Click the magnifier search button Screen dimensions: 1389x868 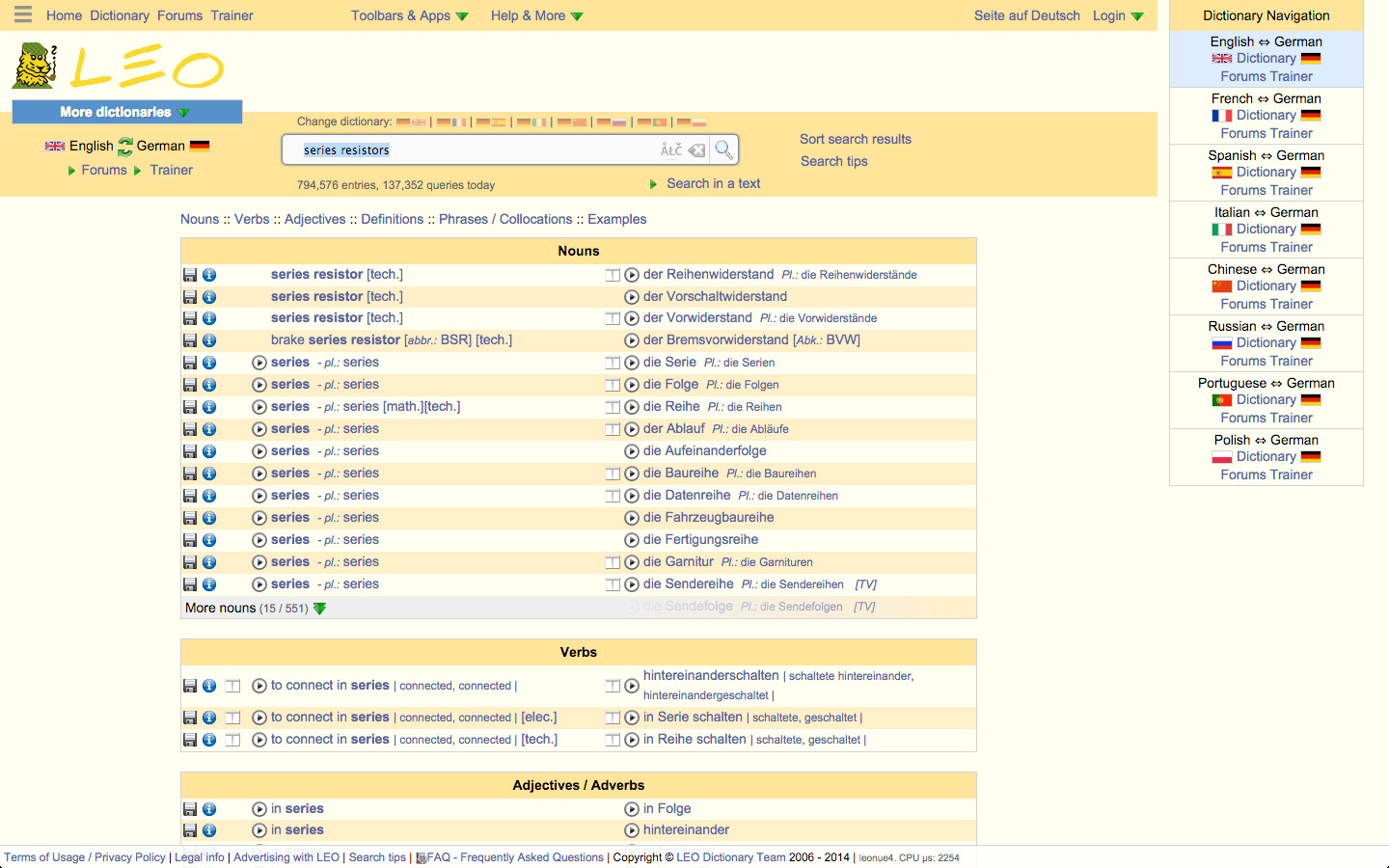click(x=723, y=149)
